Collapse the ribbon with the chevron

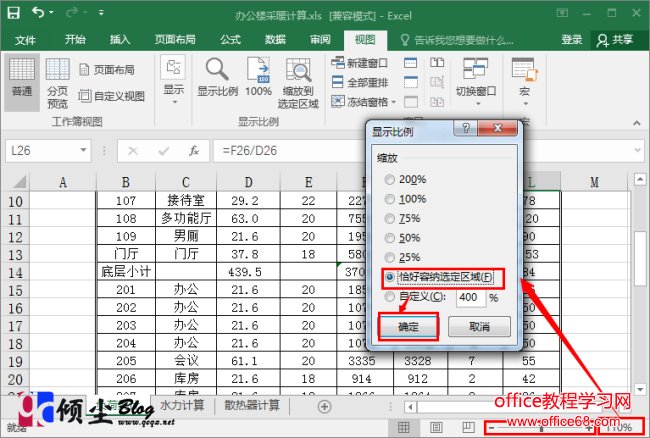coord(636,123)
